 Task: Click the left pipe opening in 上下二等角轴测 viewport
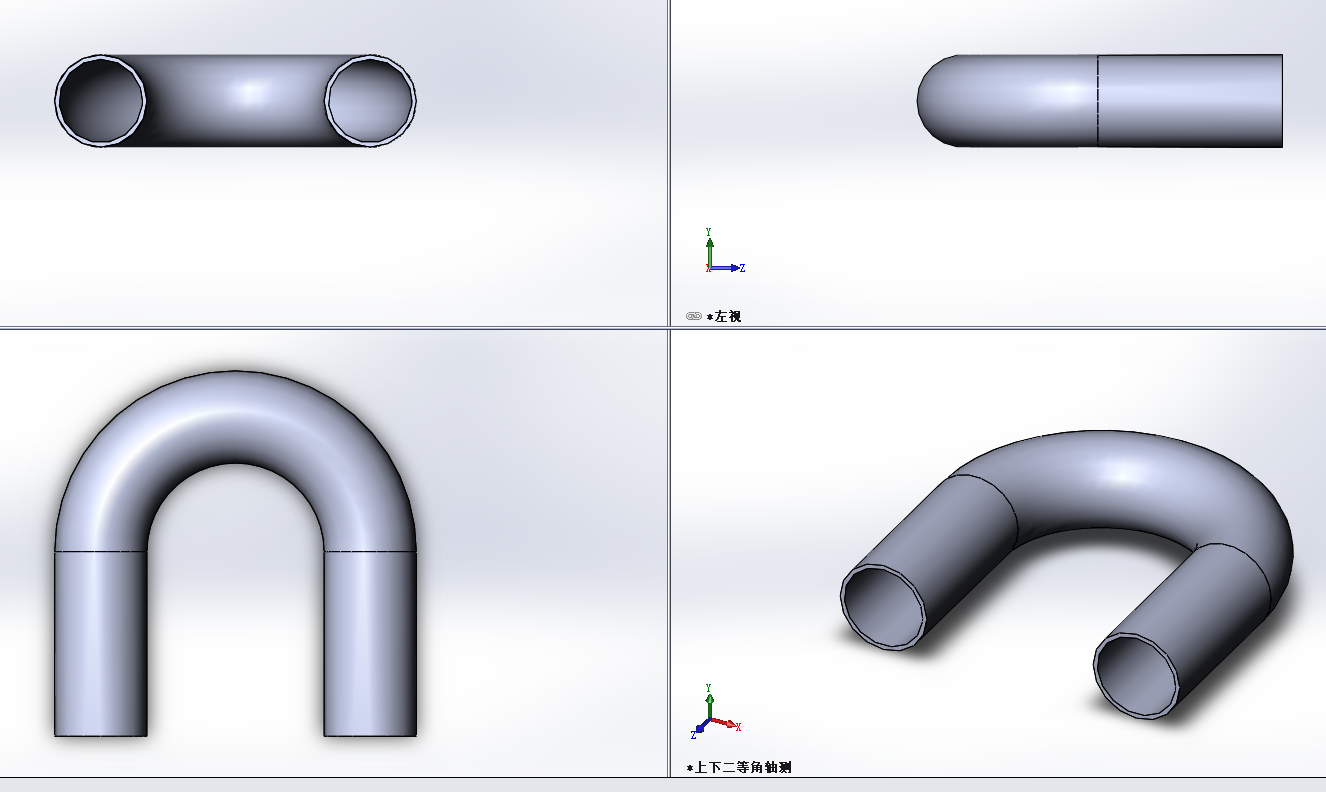(x=882, y=607)
